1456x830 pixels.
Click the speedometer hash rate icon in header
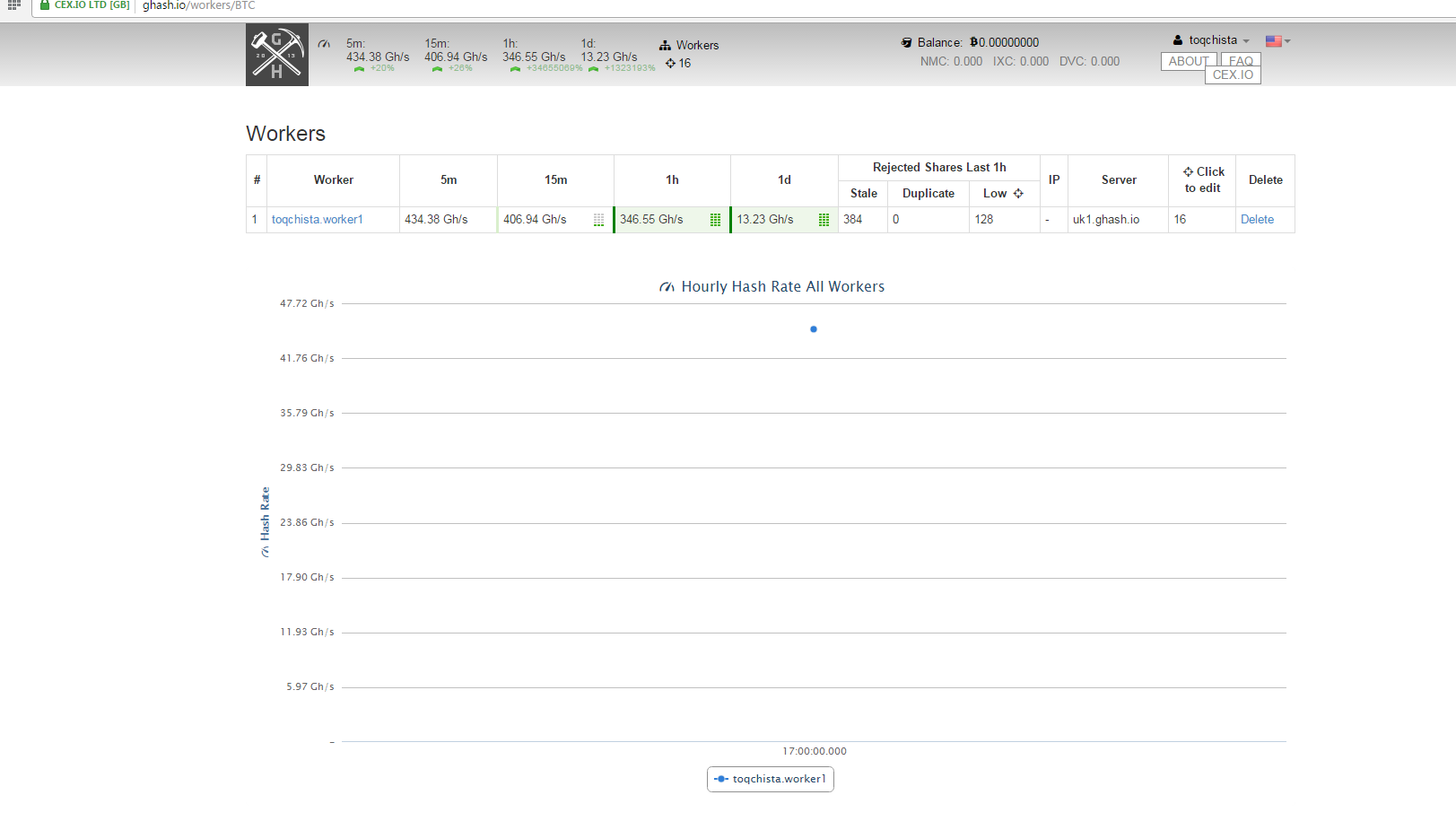pos(324,44)
